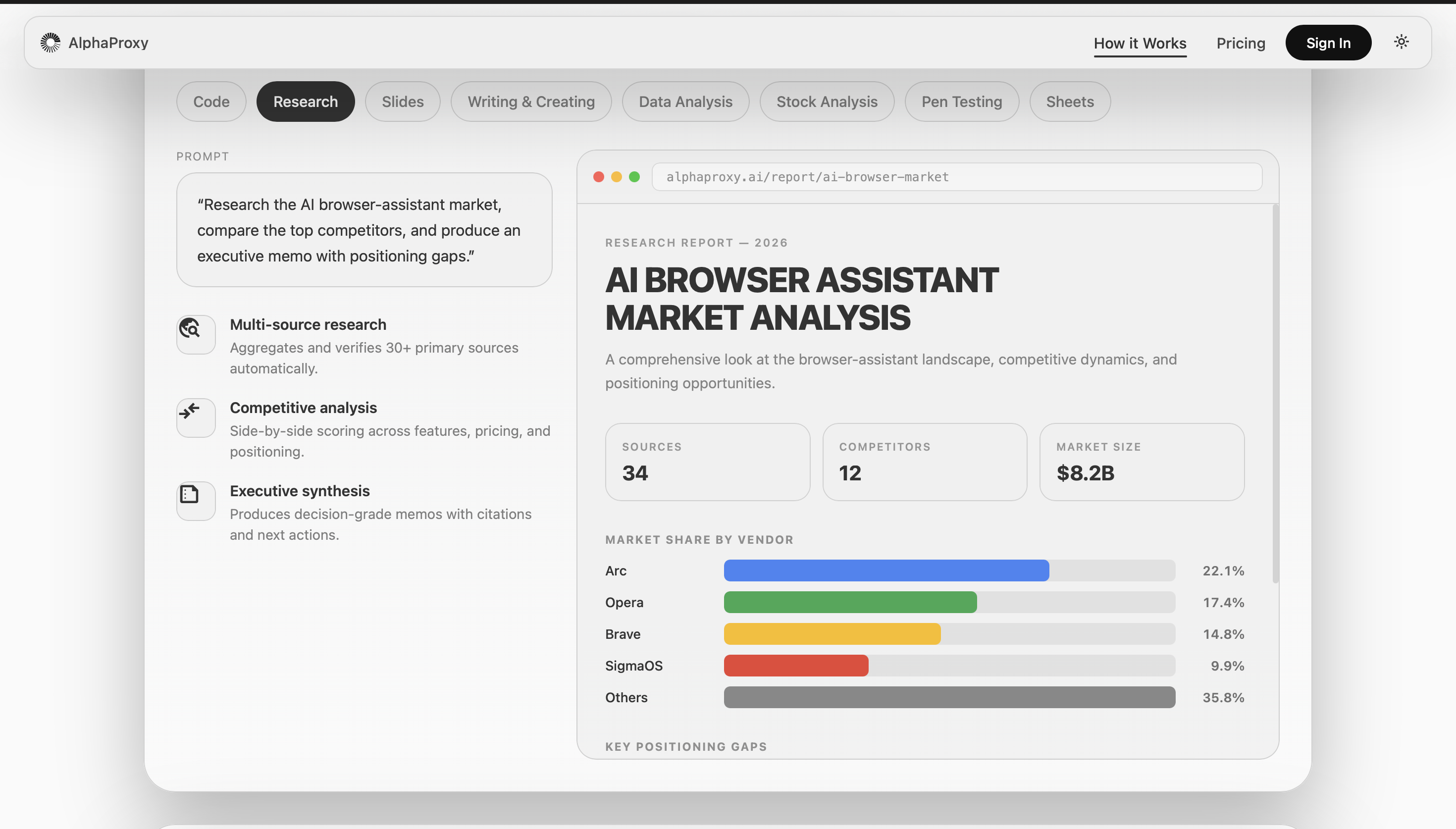Viewport: 1456px width, 829px height.
Task: Click the '22.1%' Arc value
Action: click(x=1223, y=570)
